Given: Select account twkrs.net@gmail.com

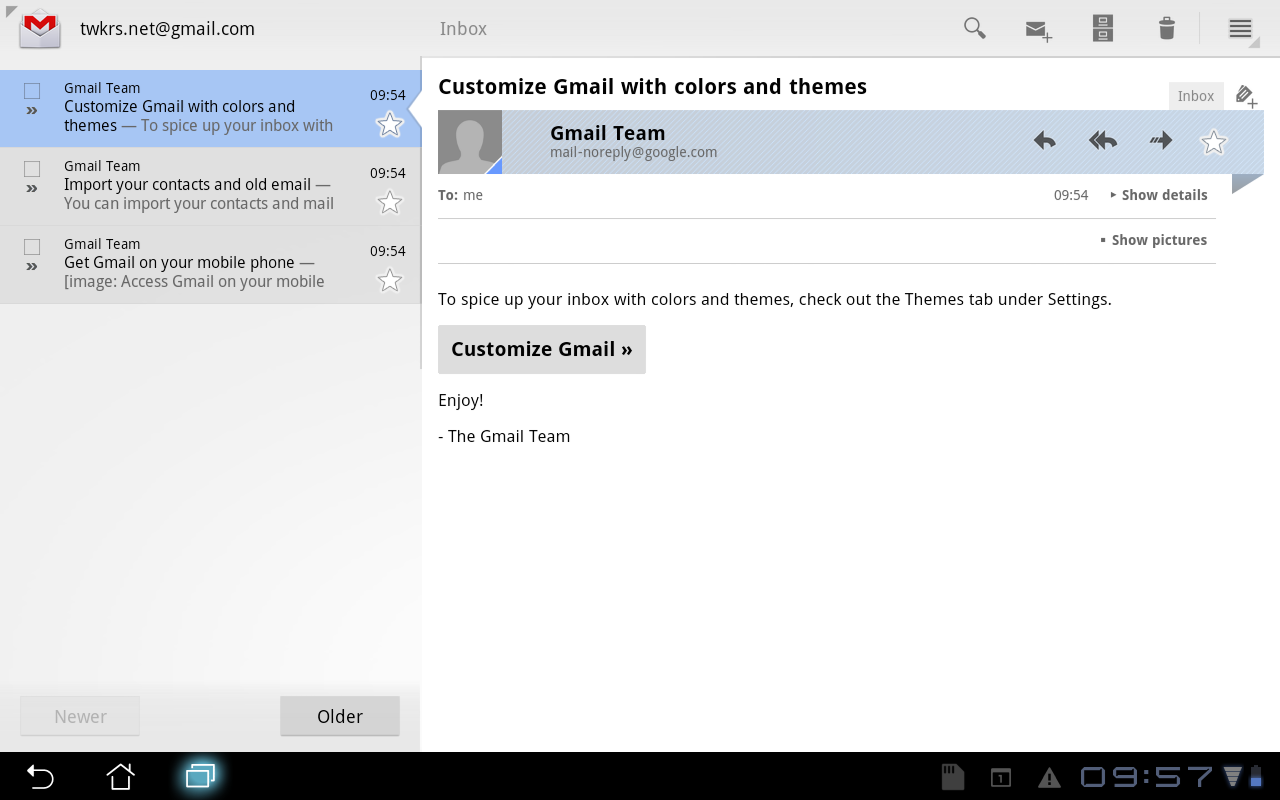Looking at the screenshot, I should click(167, 29).
